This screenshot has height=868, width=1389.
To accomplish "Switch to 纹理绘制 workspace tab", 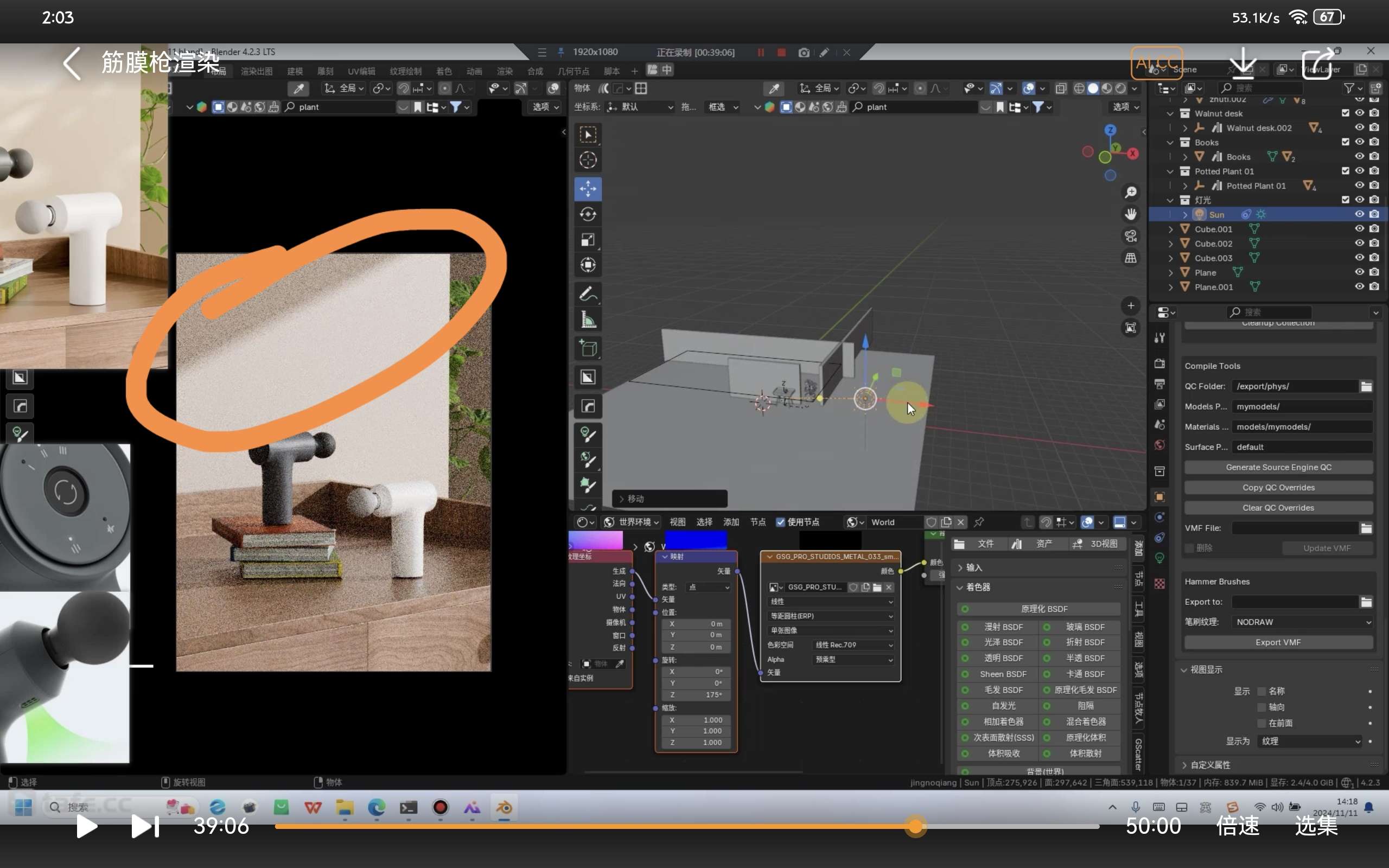I will point(405,71).
